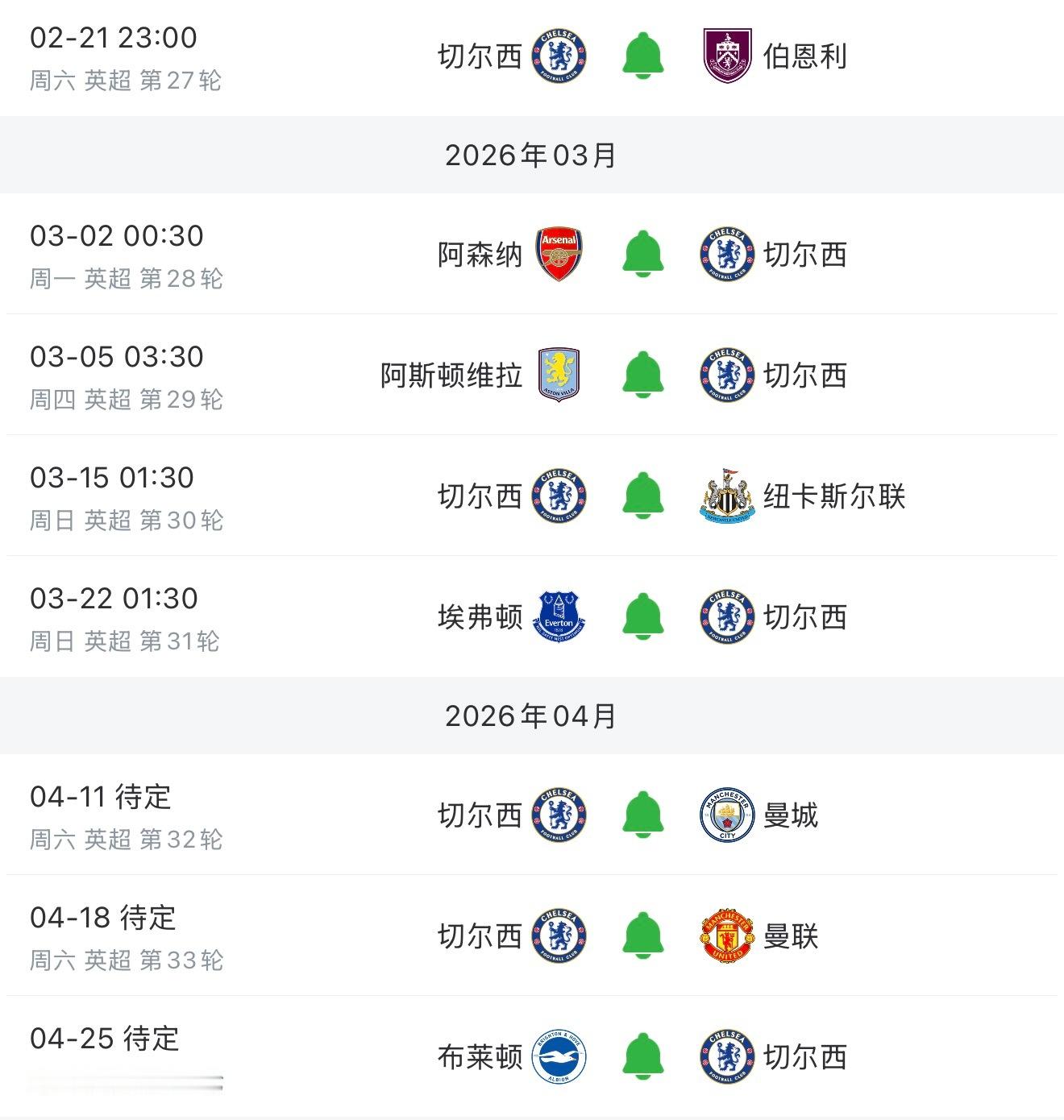
Task: Open the 纽卡斯尔联 team name link
Action: pos(834,496)
